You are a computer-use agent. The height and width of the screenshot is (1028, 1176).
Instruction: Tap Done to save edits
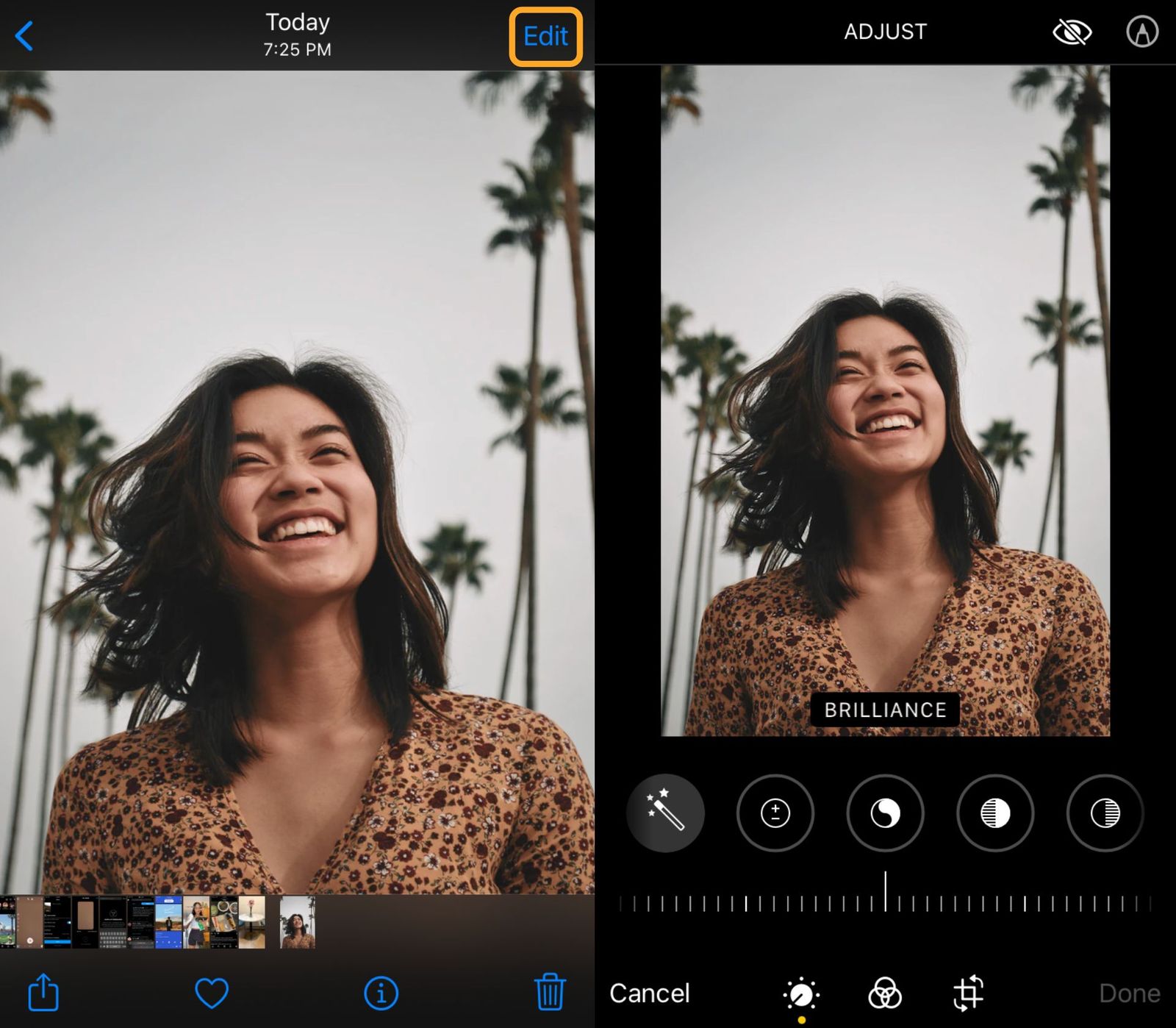(x=1130, y=992)
